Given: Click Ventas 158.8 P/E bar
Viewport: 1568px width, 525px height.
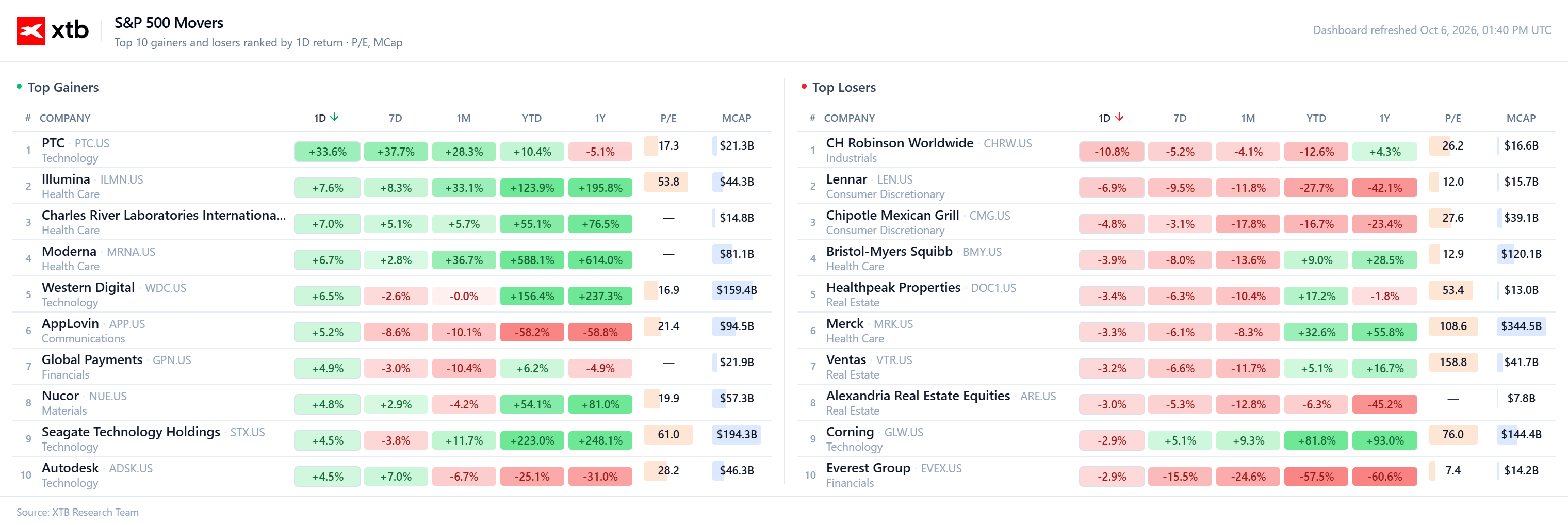Looking at the screenshot, I should (x=1452, y=362).
